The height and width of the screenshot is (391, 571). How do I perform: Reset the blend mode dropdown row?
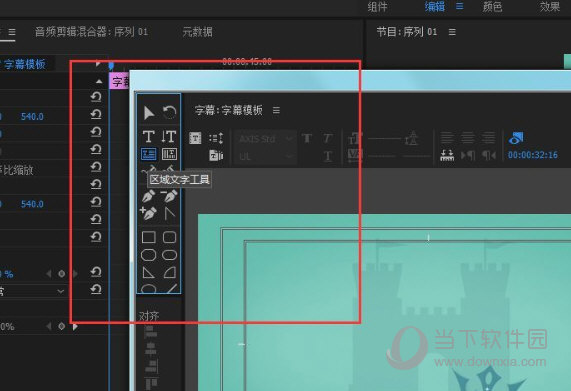[95, 289]
